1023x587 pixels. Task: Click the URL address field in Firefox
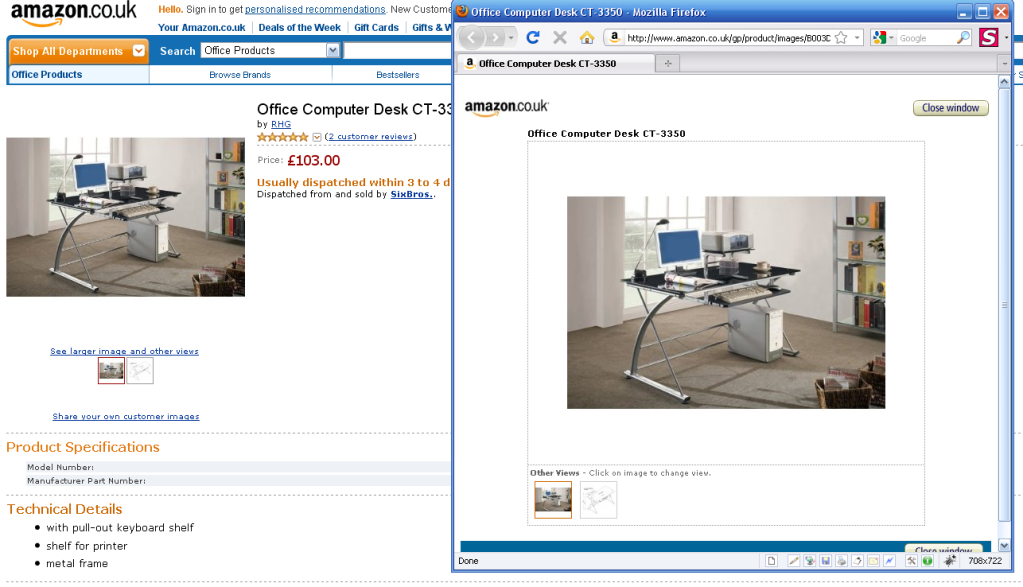[727, 38]
